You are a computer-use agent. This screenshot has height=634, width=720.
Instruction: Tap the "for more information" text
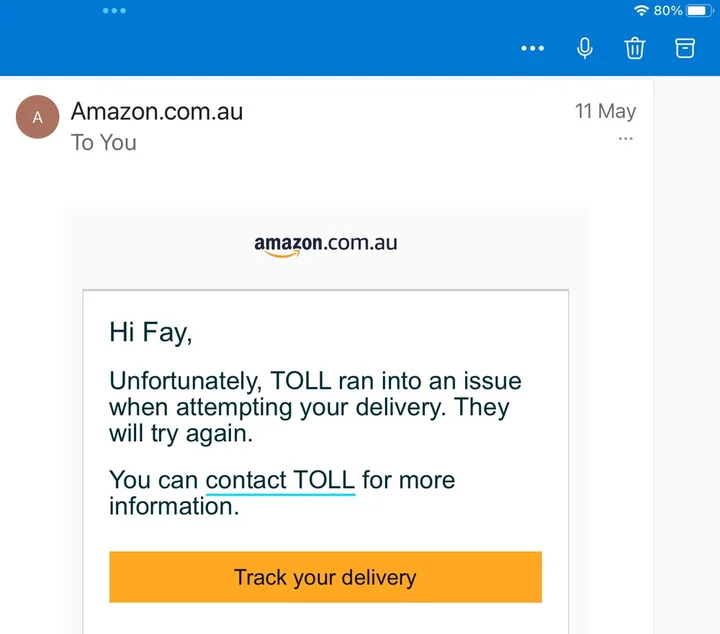tap(408, 481)
